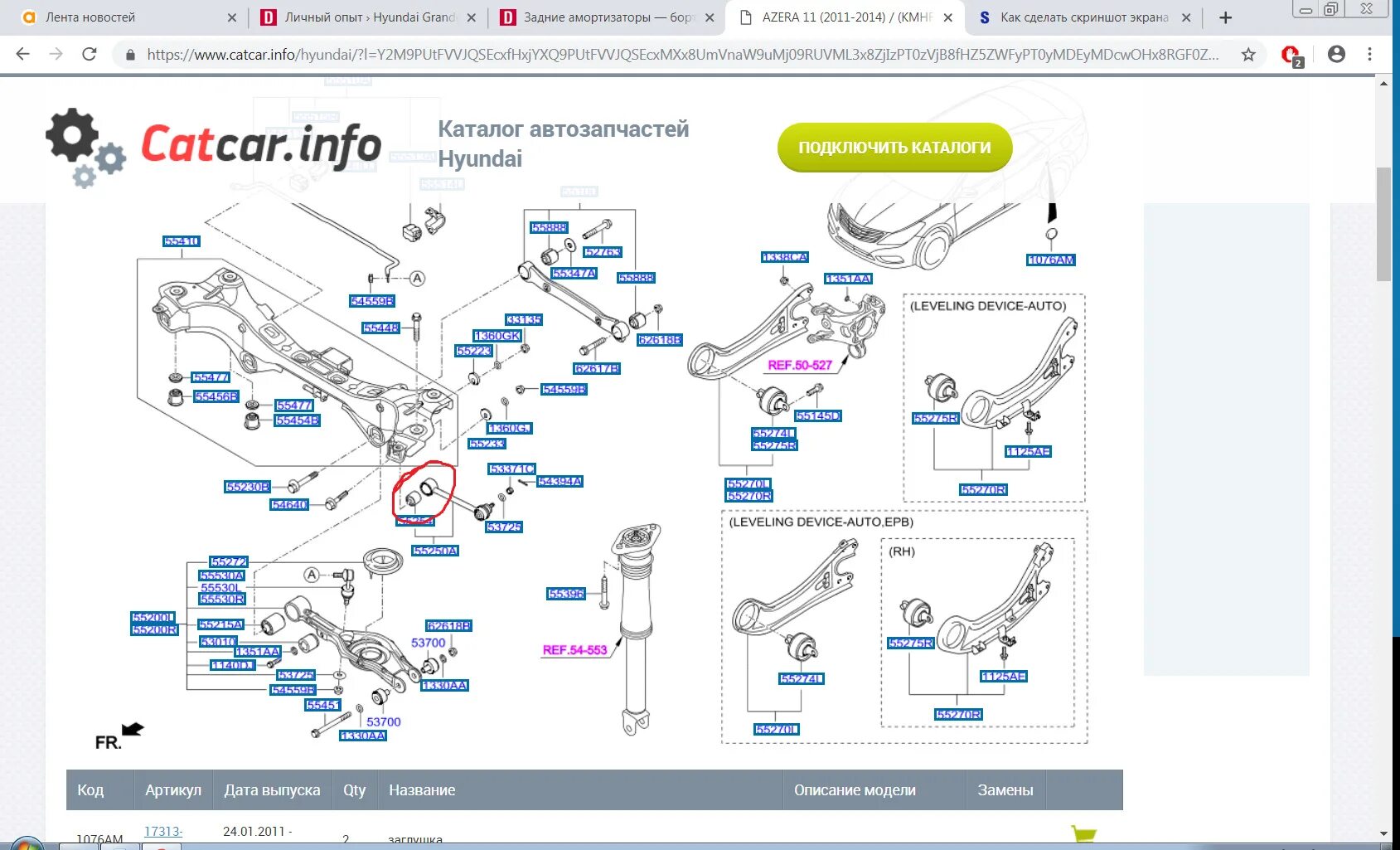This screenshot has width=1400, height=850.
Task: Open a new browser tab
Action: point(1226,17)
